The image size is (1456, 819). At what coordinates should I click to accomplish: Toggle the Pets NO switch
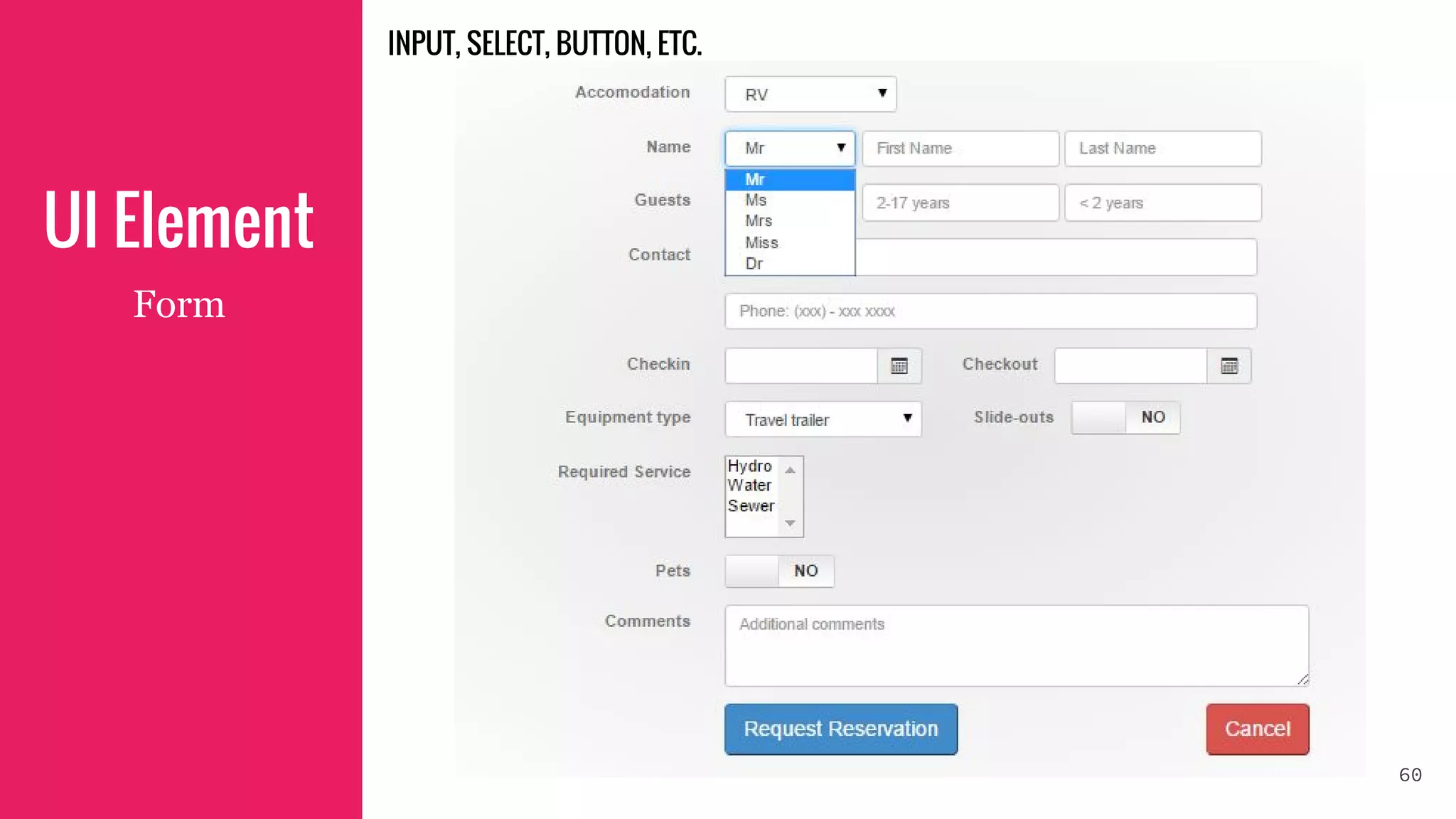(x=779, y=571)
